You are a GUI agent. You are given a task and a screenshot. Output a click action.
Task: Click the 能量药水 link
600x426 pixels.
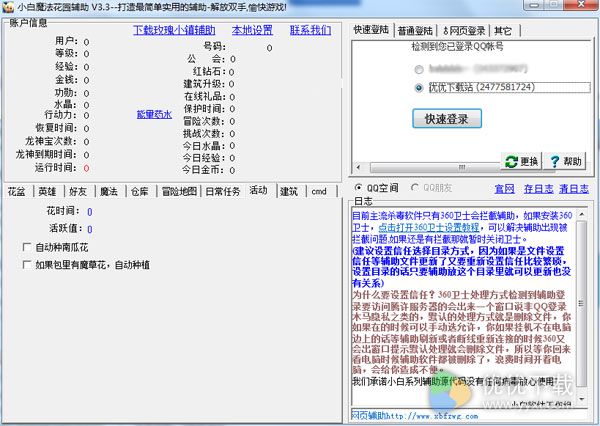pos(154,114)
